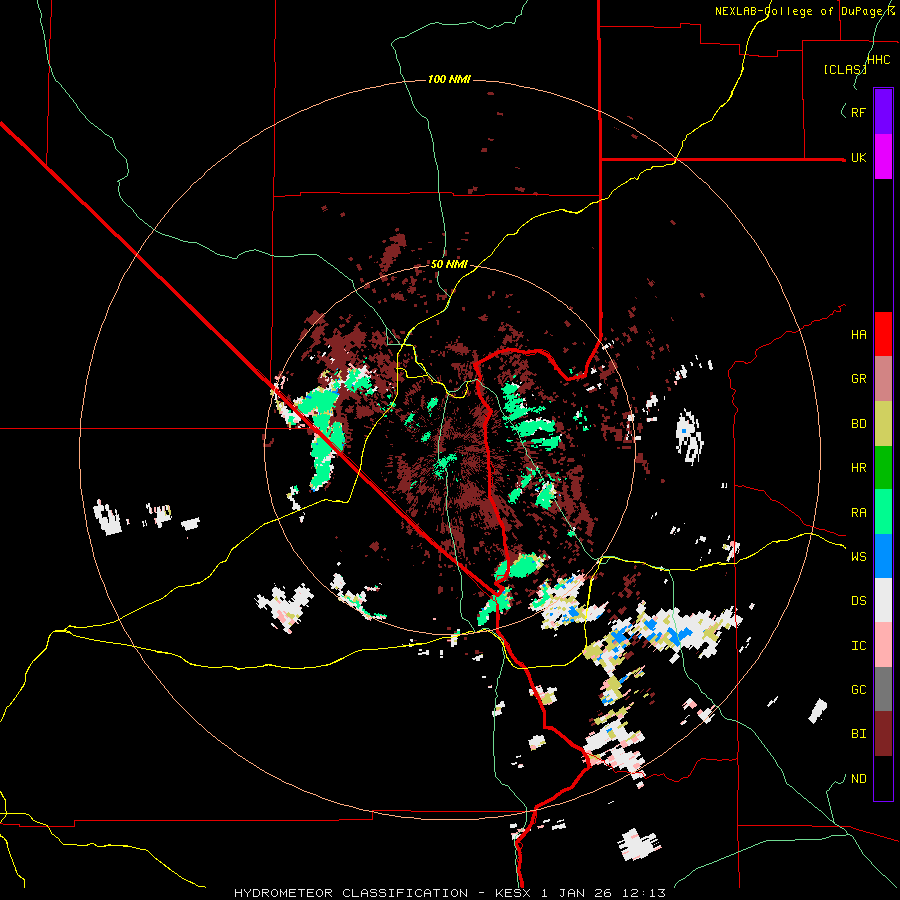The image size is (900, 900).
Task: Click the RA legend label
Action: (858, 513)
